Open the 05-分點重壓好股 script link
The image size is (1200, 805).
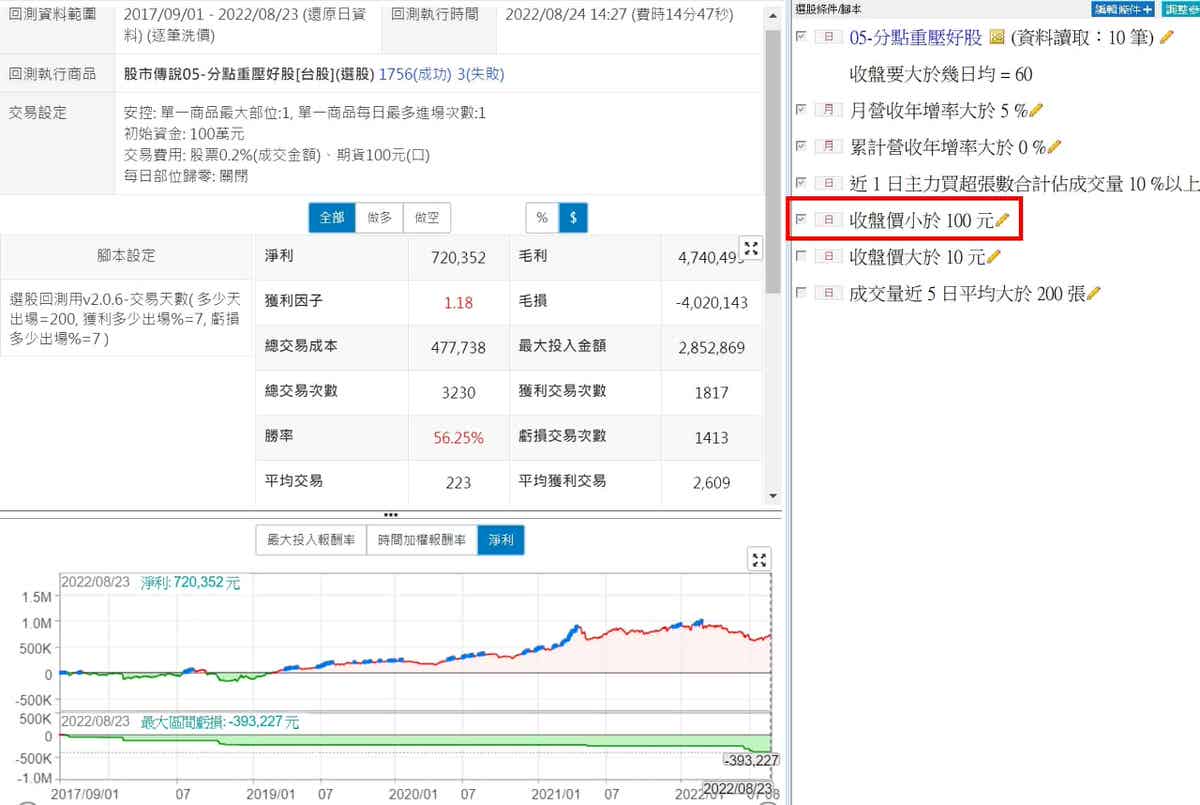click(915, 37)
